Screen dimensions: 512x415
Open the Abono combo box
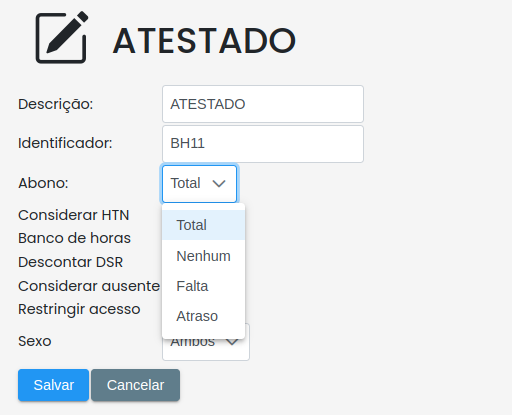point(199,184)
